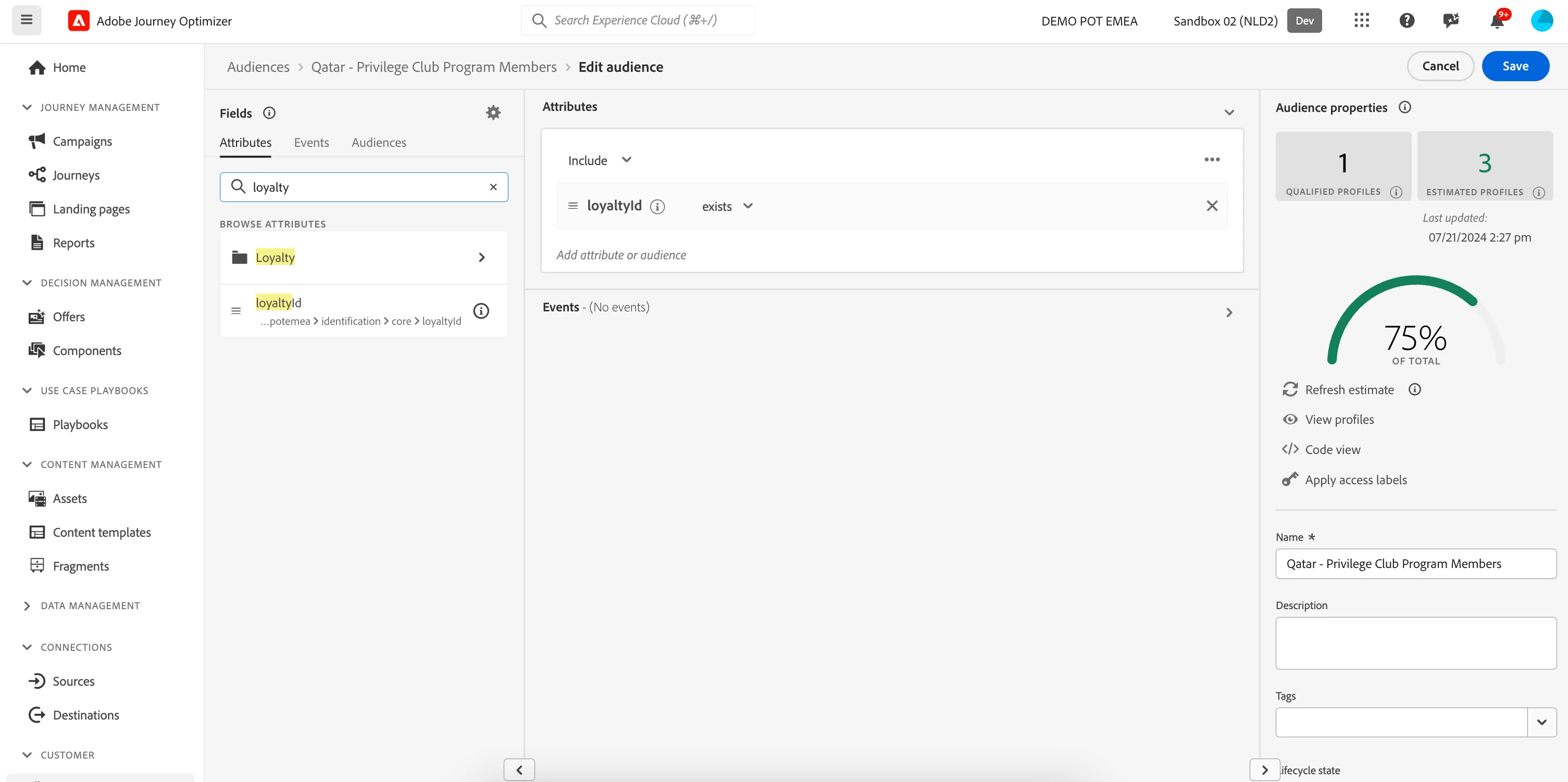
Task: Click the Description text area
Action: [1416, 642]
